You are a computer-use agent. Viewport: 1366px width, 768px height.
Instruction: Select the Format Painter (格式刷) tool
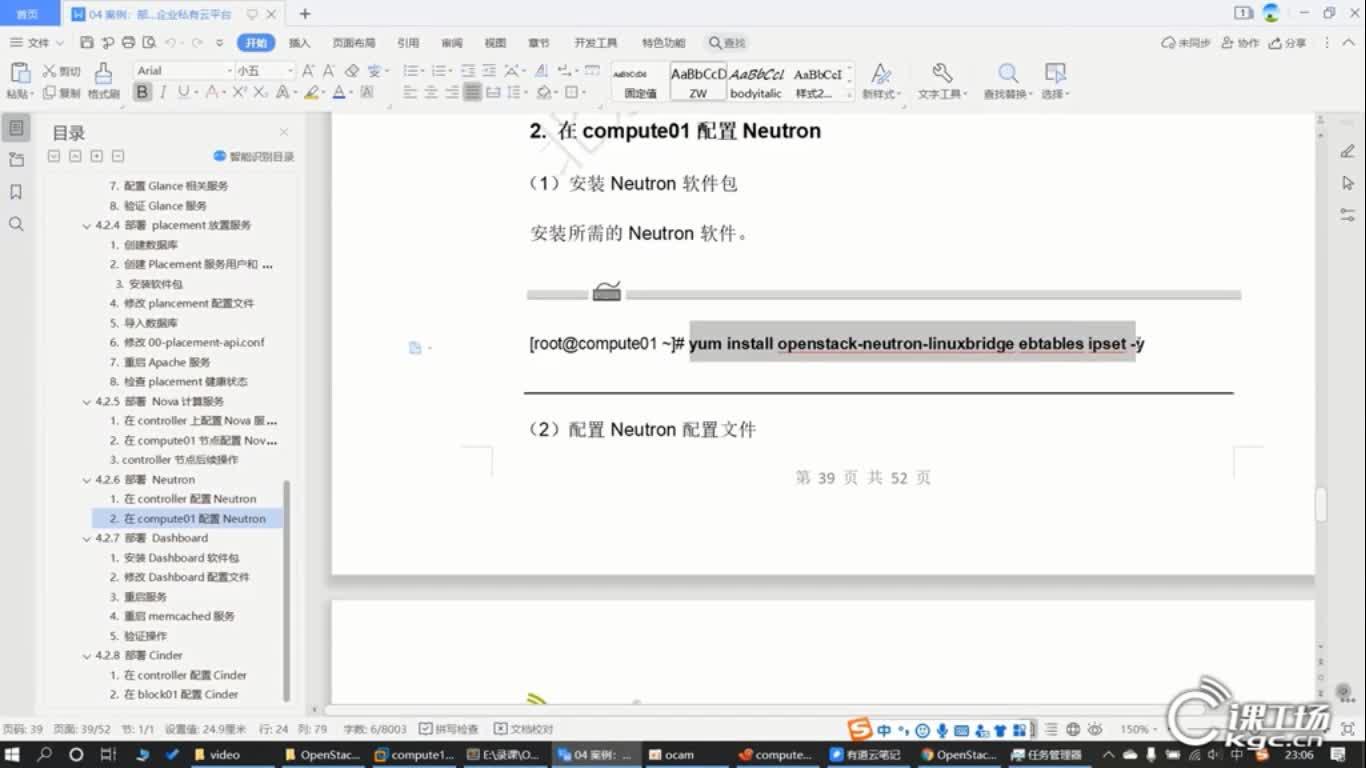[103, 78]
